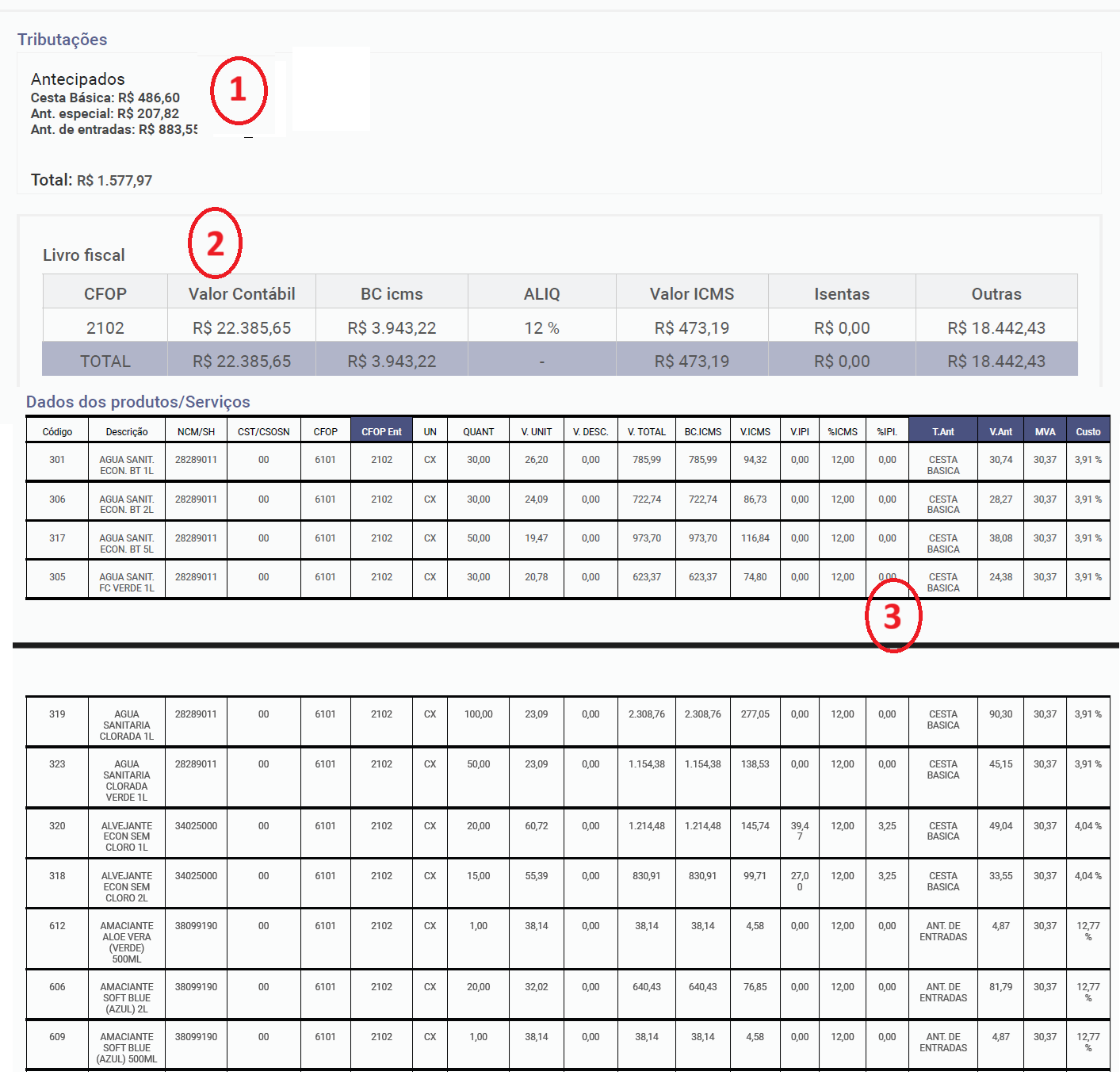Select the CFOP Ent column header
Viewport: 1120px width, 1083px height.
381,432
